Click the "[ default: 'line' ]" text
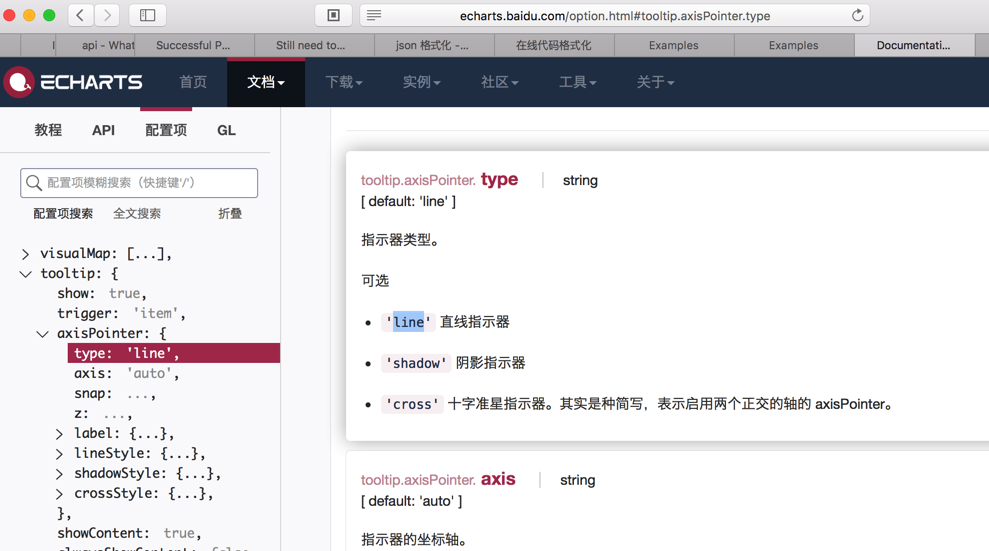The image size is (989, 551). point(408,201)
